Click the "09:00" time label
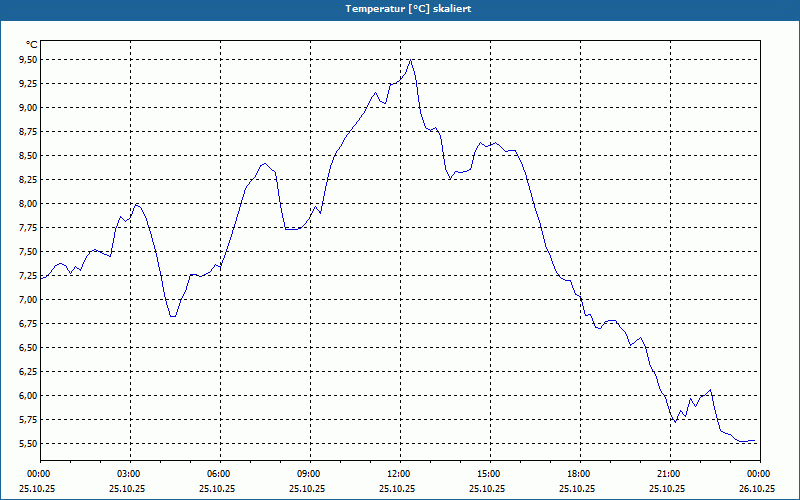800x500 pixels. pos(310,474)
